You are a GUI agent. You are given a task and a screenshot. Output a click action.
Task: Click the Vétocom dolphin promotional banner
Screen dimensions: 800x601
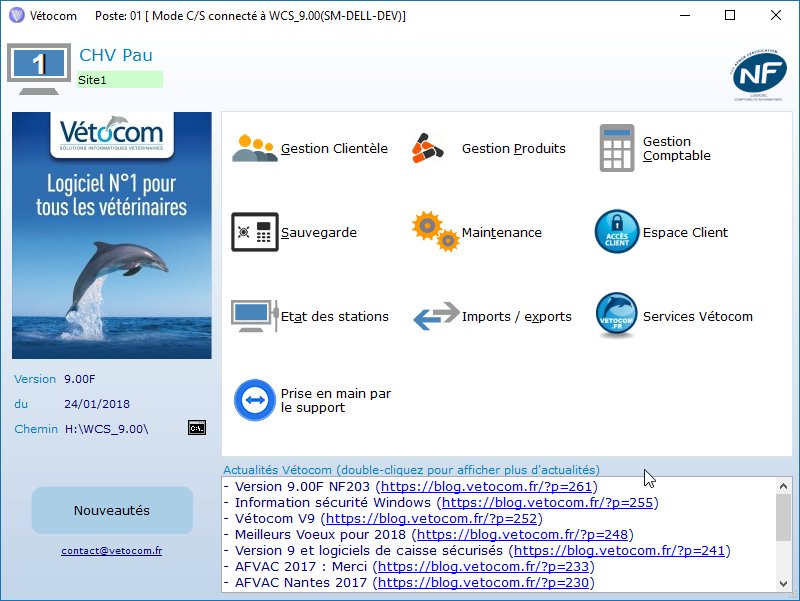tap(112, 235)
